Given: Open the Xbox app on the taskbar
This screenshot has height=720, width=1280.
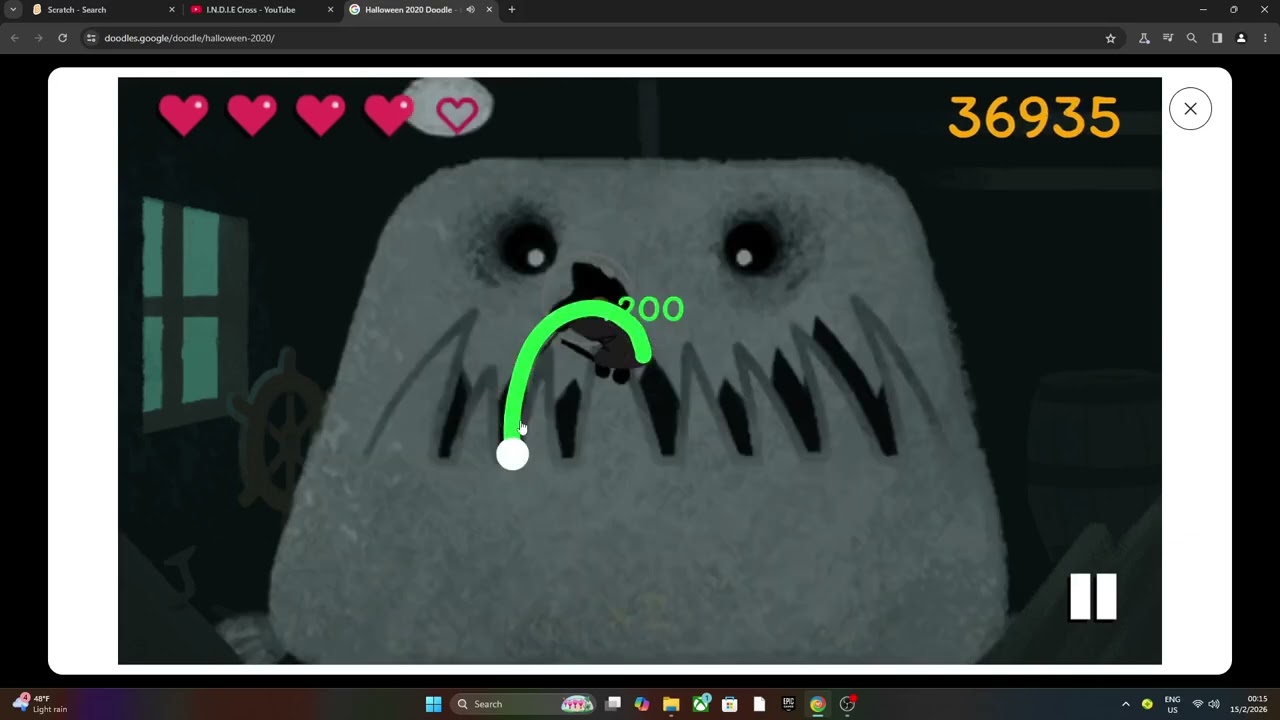Looking at the screenshot, I should pos(701,704).
